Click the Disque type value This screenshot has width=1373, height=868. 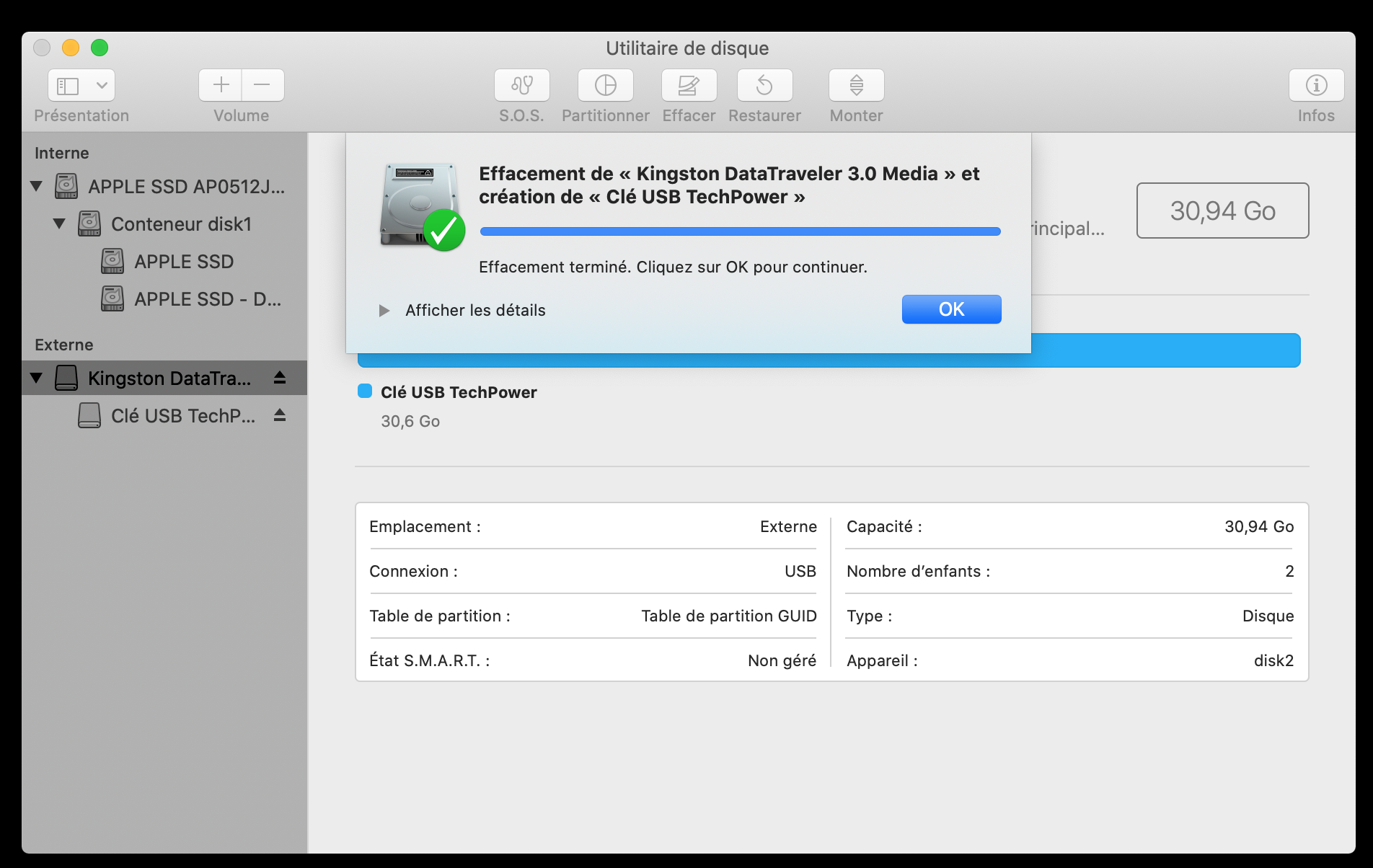[1268, 616]
